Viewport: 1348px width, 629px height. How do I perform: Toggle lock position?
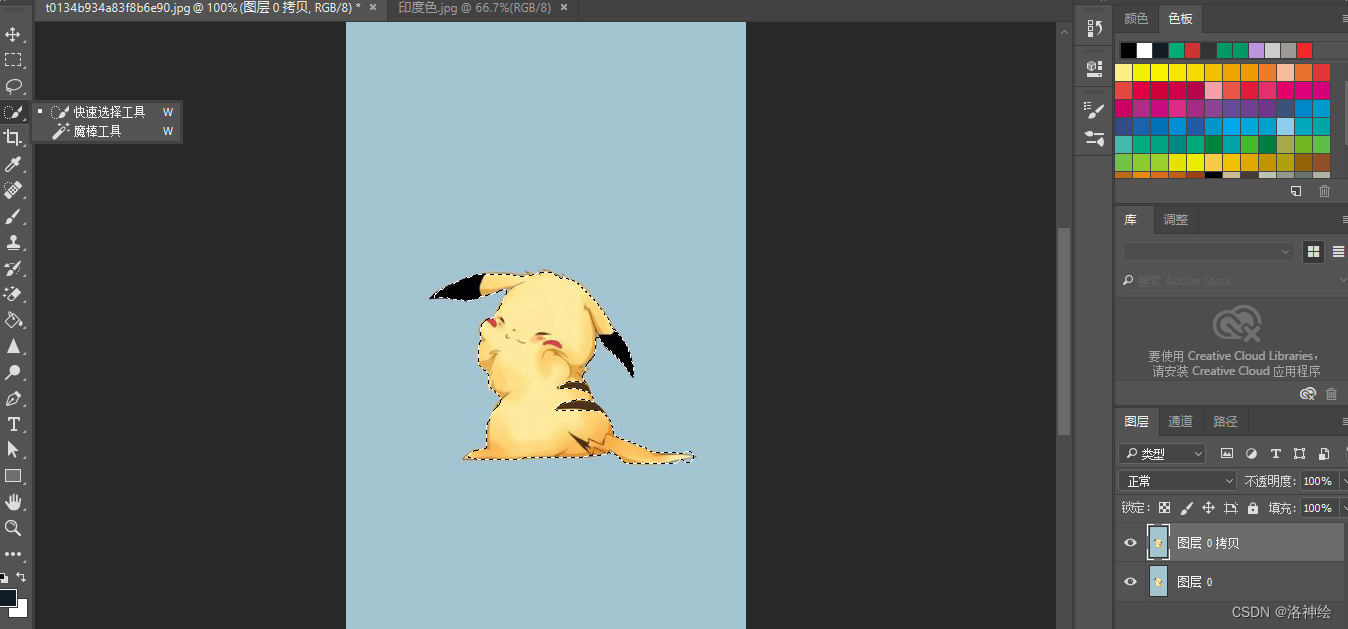[x=1208, y=508]
